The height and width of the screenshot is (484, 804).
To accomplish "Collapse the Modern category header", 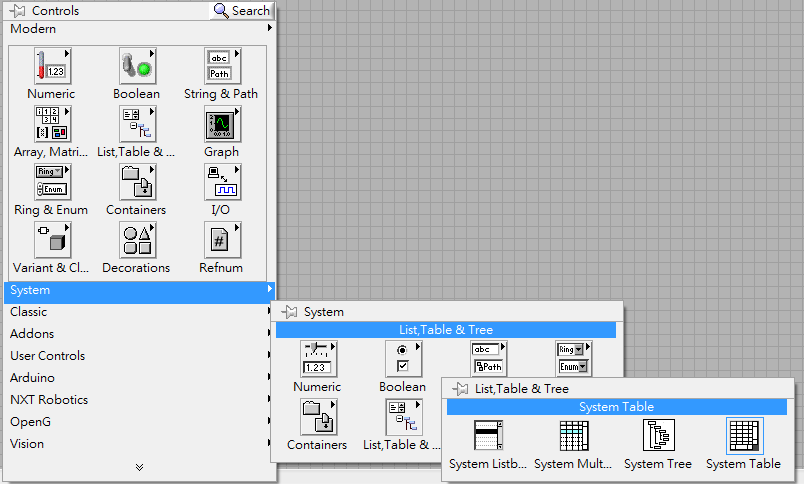I will tap(139, 29).
